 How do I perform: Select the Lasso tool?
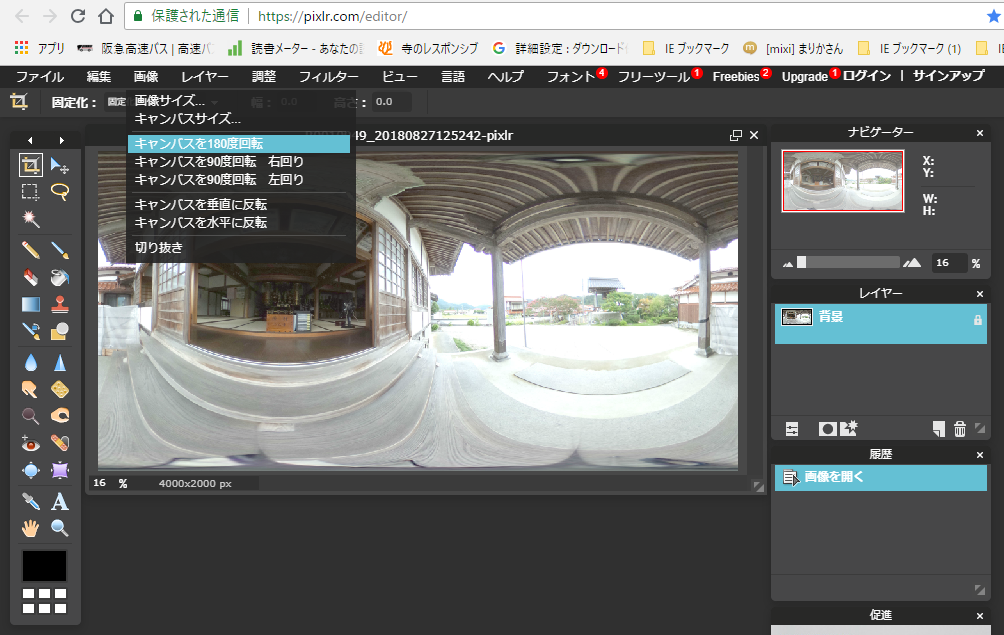coord(60,191)
